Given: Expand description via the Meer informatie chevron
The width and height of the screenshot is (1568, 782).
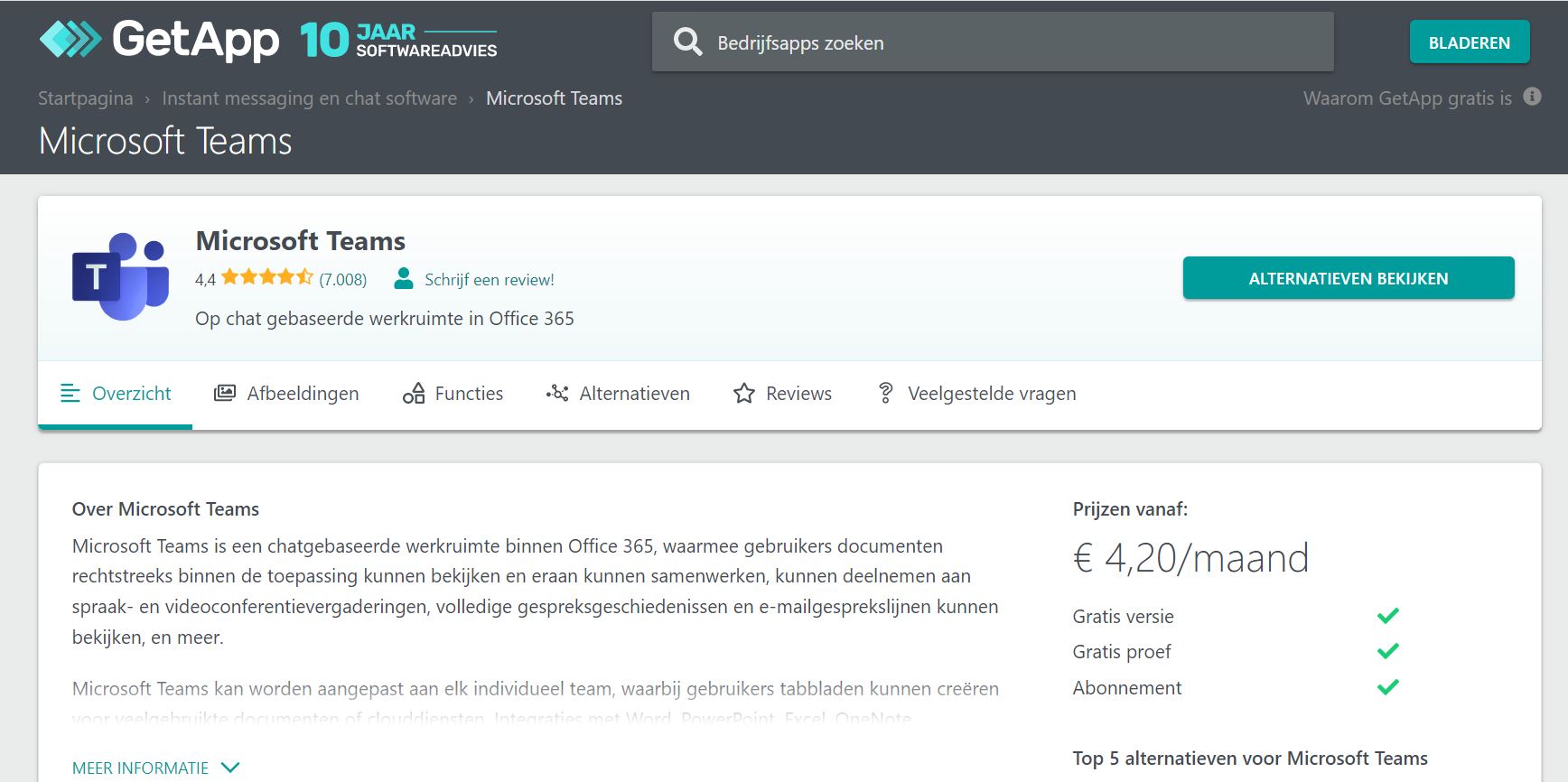Looking at the screenshot, I should pyautogui.click(x=230, y=768).
